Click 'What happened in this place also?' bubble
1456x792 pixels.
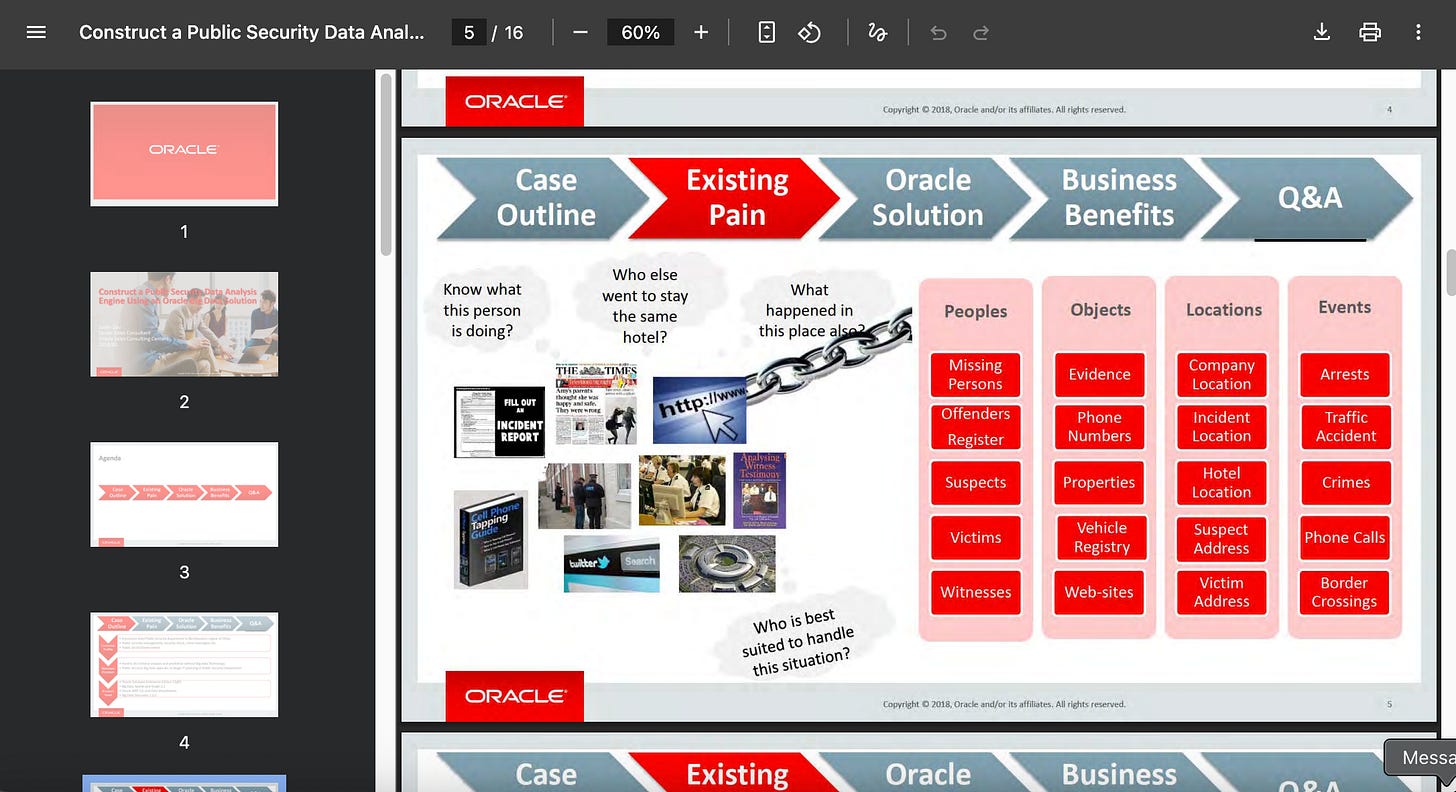pyautogui.click(x=810, y=310)
